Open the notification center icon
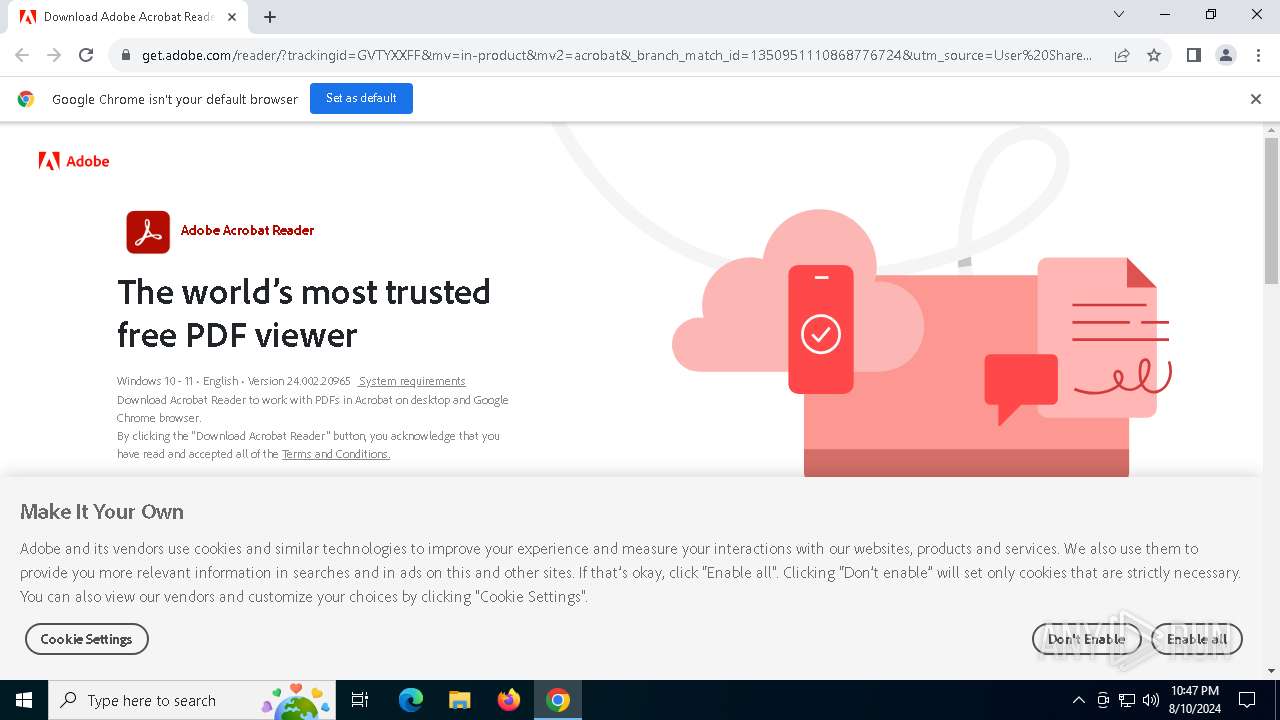Image resolution: width=1280 pixels, height=720 pixels. (1247, 700)
